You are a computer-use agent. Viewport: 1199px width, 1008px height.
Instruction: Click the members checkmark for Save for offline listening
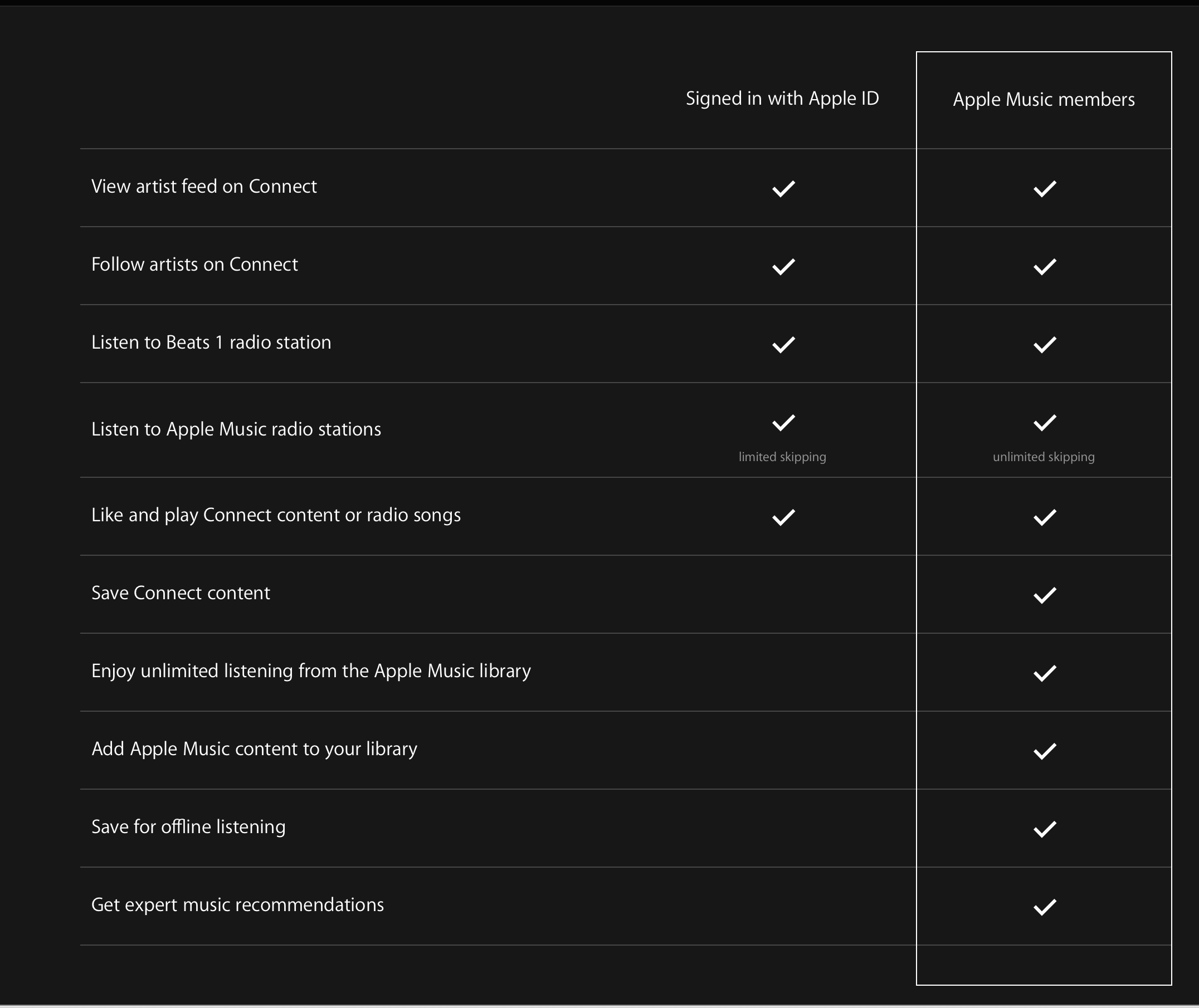click(x=1044, y=829)
